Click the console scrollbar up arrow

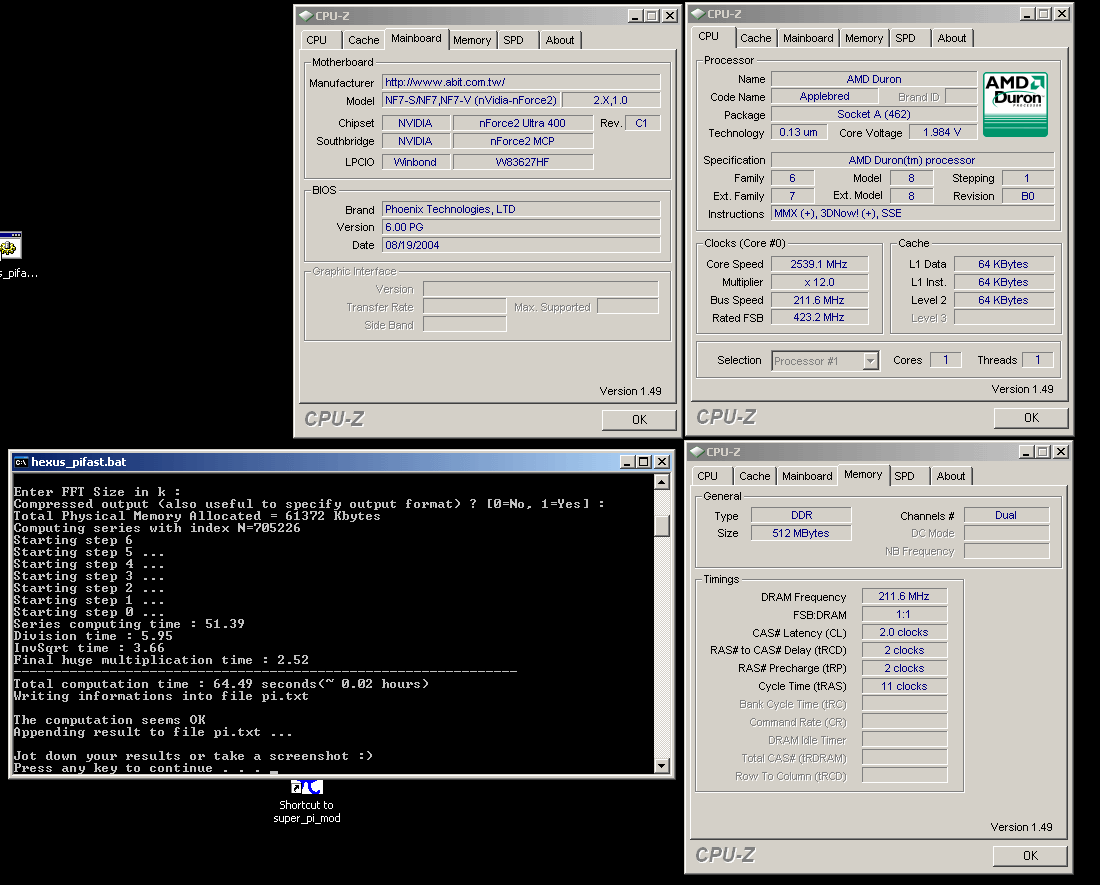click(x=662, y=482)
